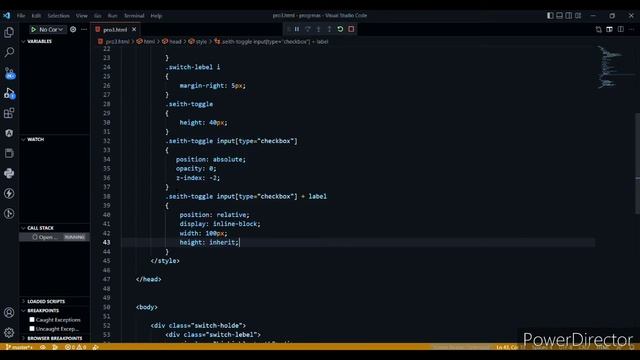Screen dimensions: 640x360
Task: Open more editor actions ellipsis
Action: [631, 29]
